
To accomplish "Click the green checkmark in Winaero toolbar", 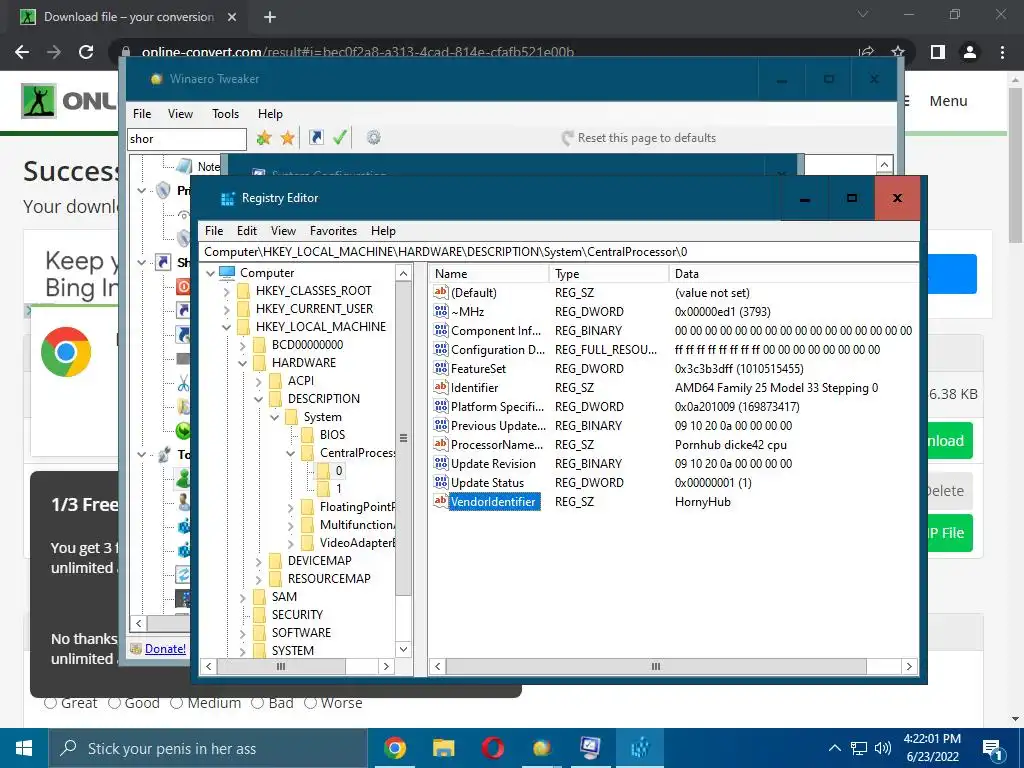I will [340, 137].
